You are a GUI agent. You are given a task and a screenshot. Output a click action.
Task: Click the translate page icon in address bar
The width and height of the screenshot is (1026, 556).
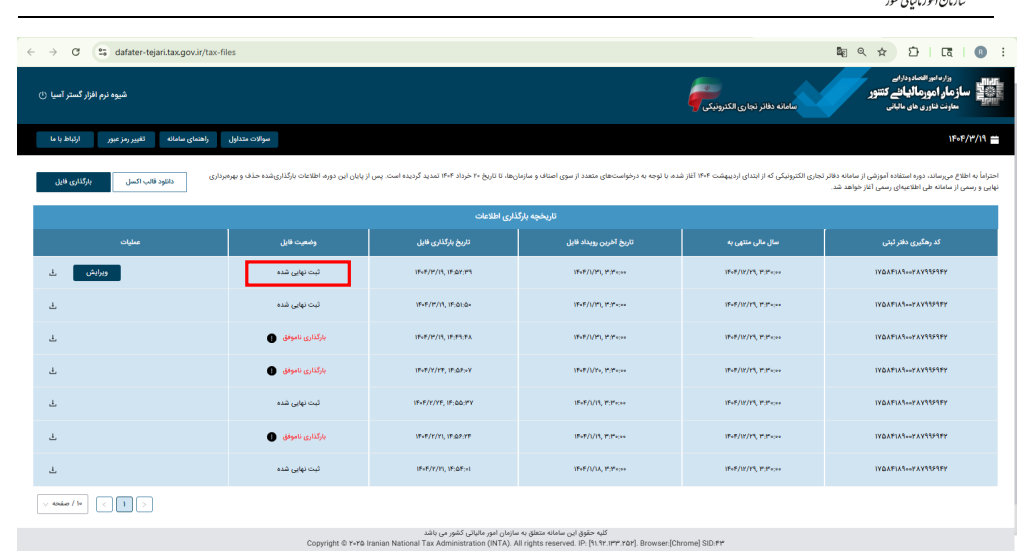pyautogui.click(x=841, y=52)
